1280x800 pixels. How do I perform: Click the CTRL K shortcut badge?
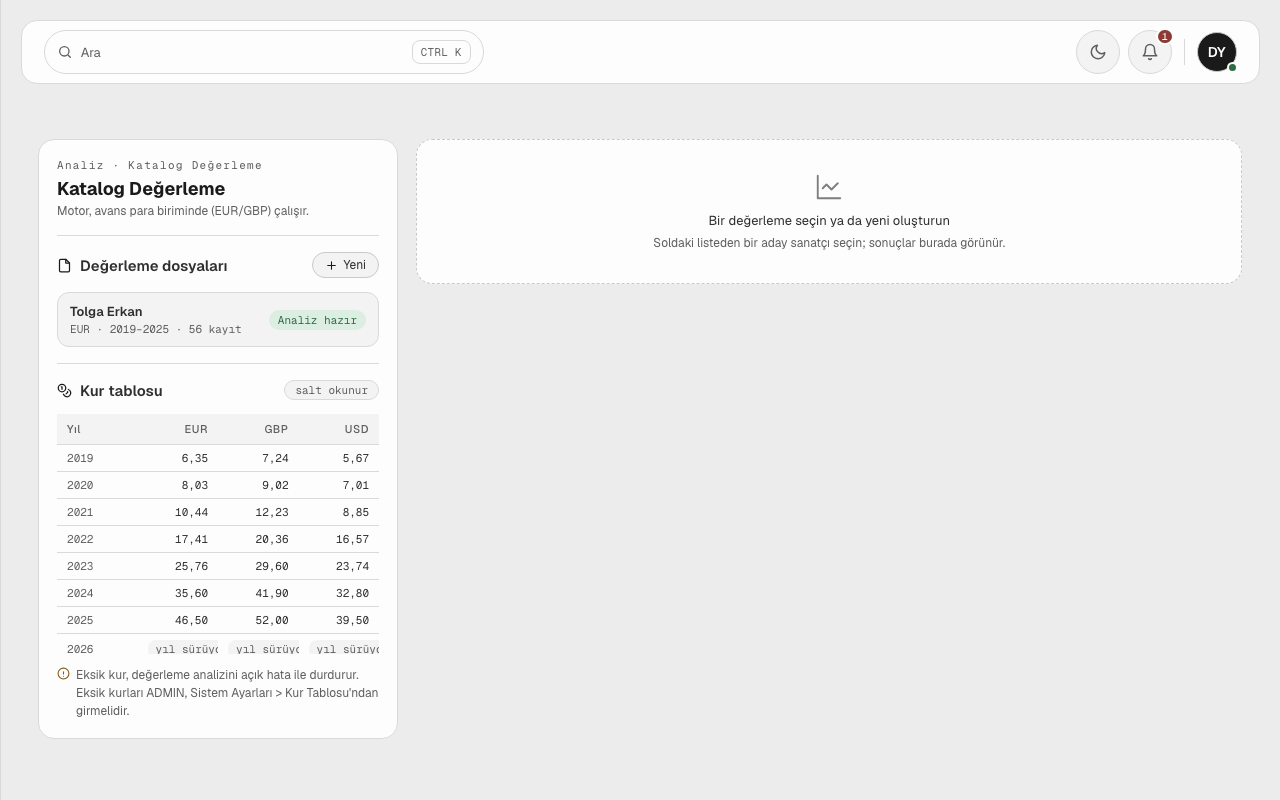(441, 52)
